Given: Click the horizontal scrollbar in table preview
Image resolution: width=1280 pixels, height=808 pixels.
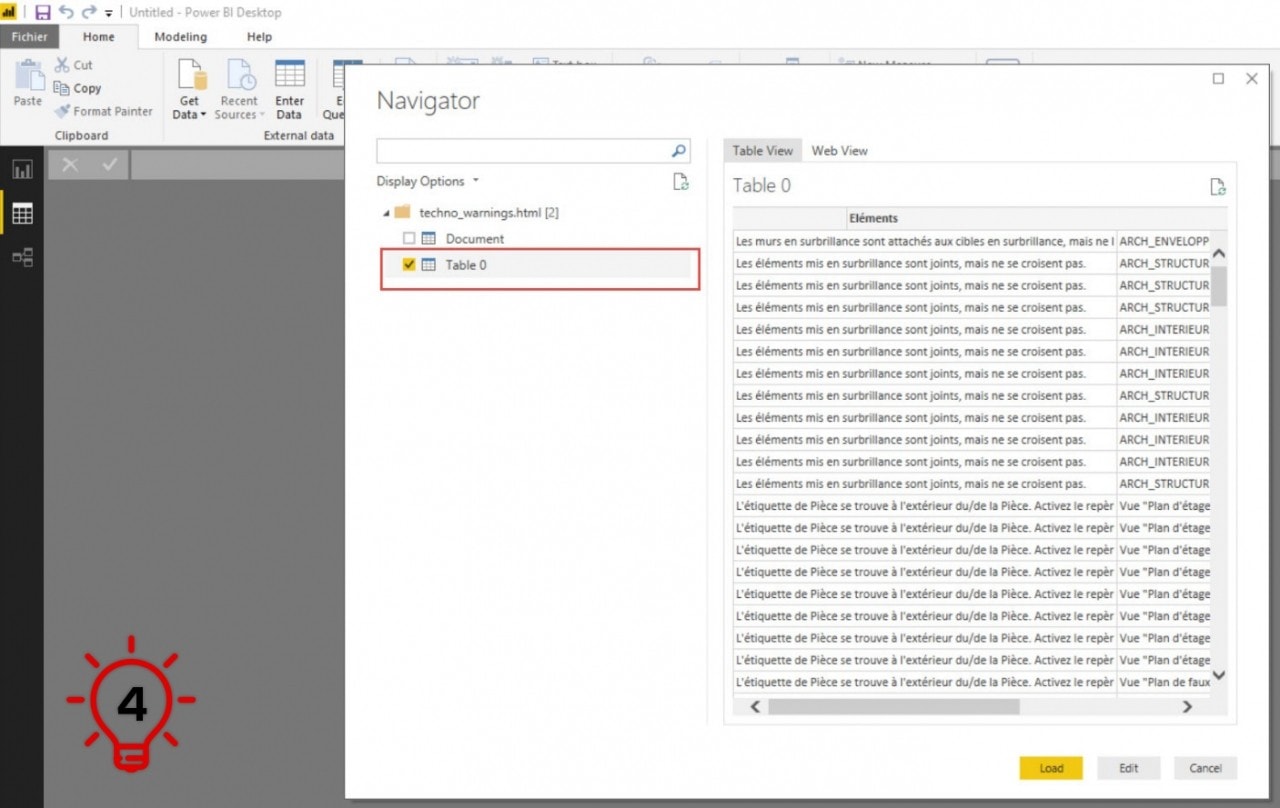Looking at the screenshot, I should click(x=893, y=706).
